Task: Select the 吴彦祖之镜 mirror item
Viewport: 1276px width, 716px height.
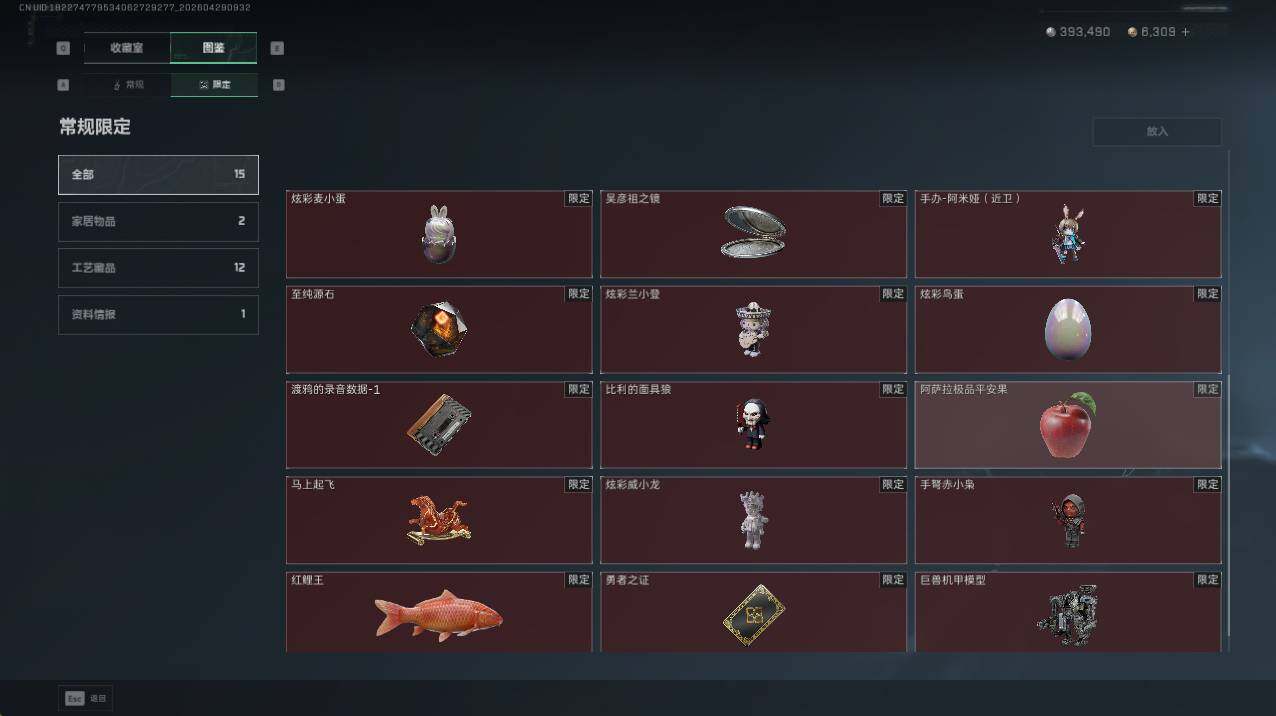Action: [753, 234]
